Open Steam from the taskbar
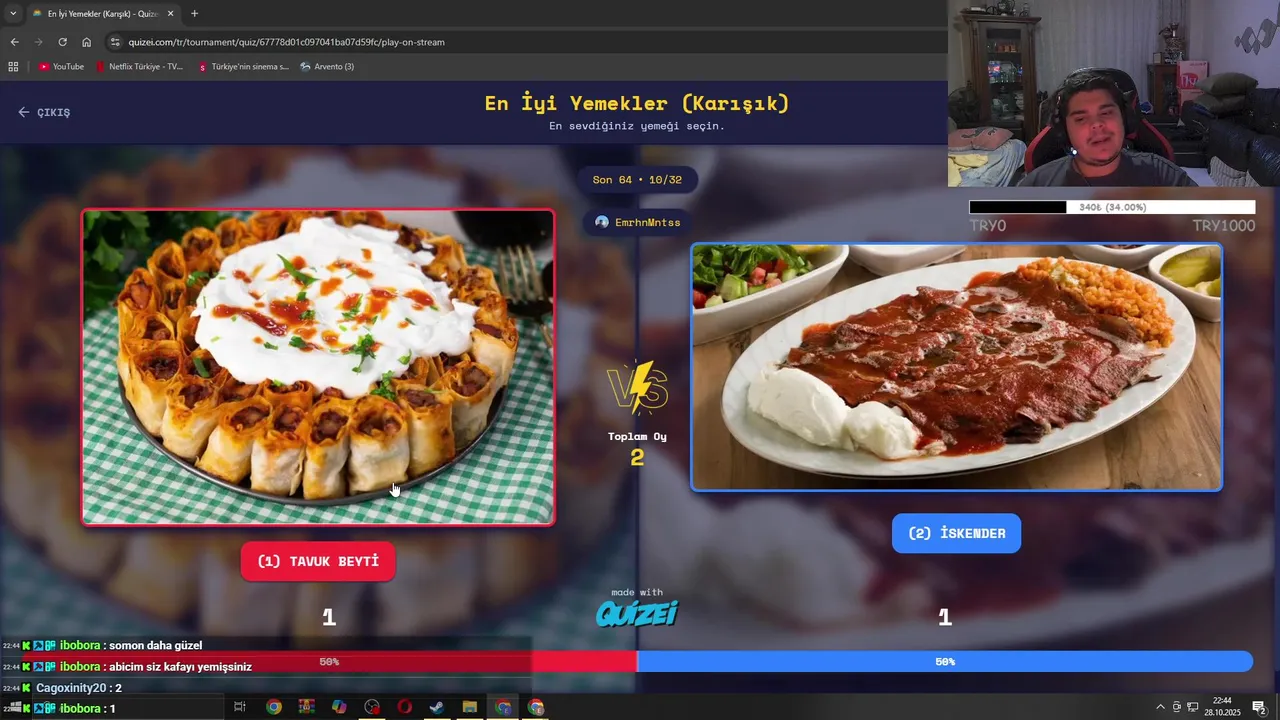Viewport: 1280px width, 720px height. tap(437, 707)
